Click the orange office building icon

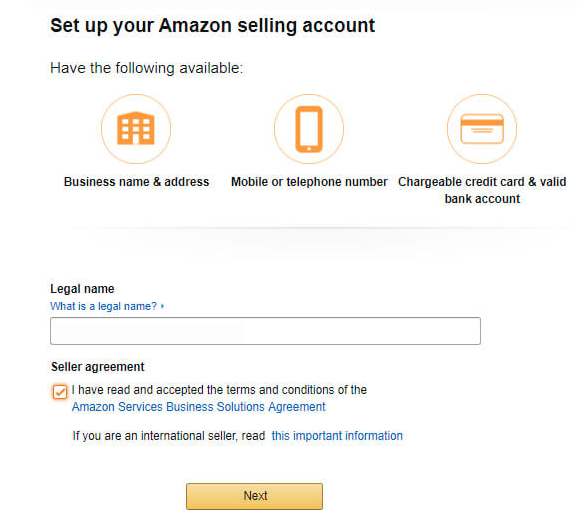pyautogui.click(x=136, y=128)
